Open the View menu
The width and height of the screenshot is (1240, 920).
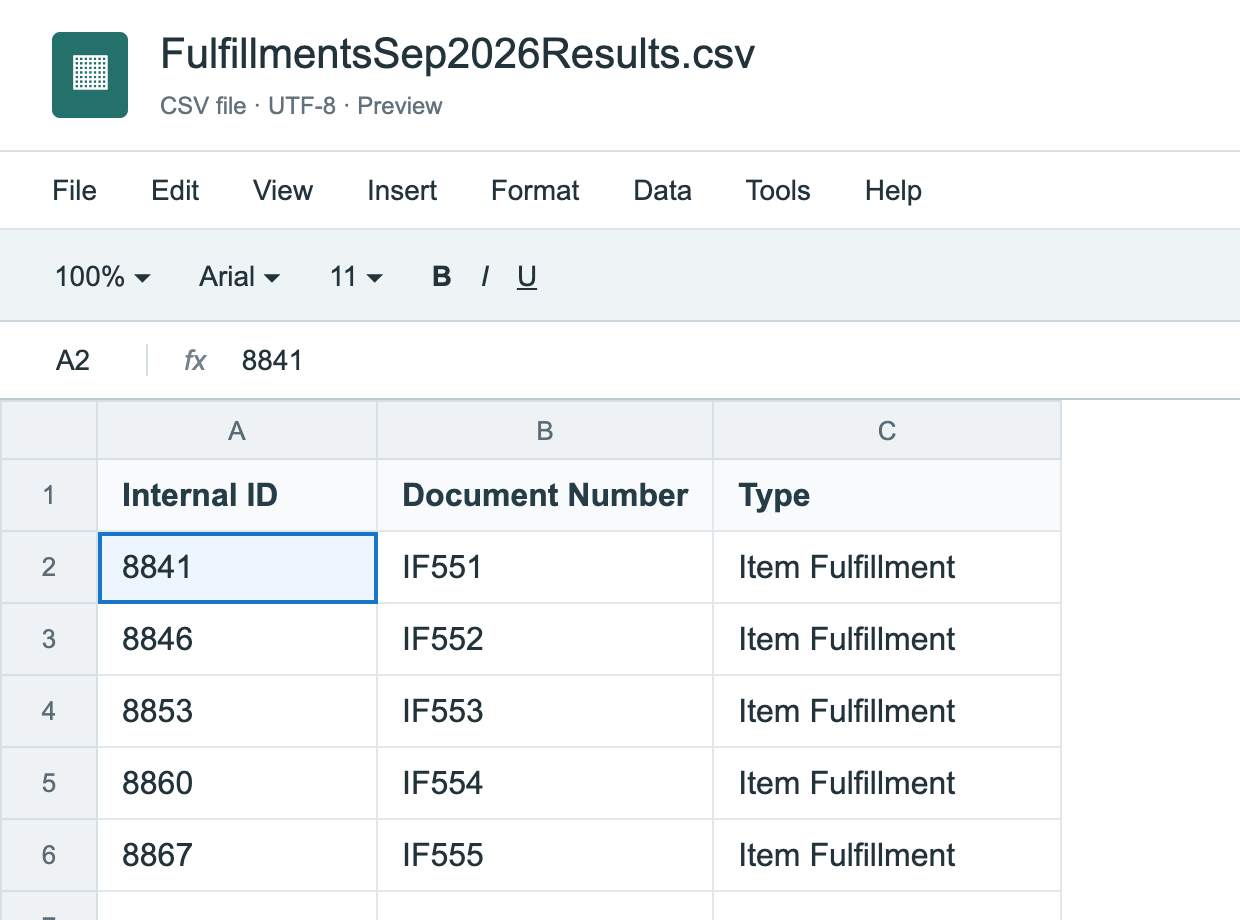coord(283,190)
